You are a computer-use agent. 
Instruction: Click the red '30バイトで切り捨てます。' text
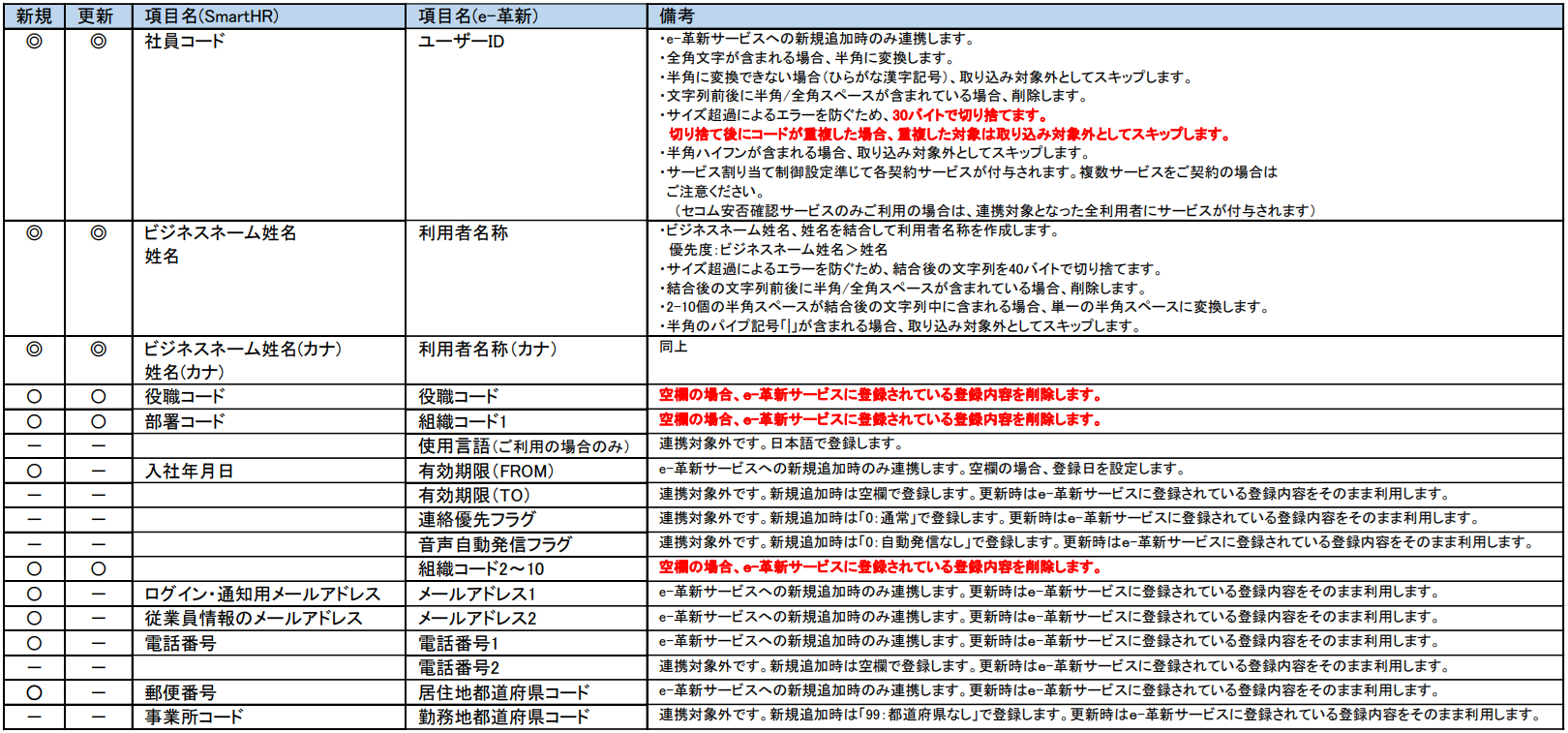971,115
